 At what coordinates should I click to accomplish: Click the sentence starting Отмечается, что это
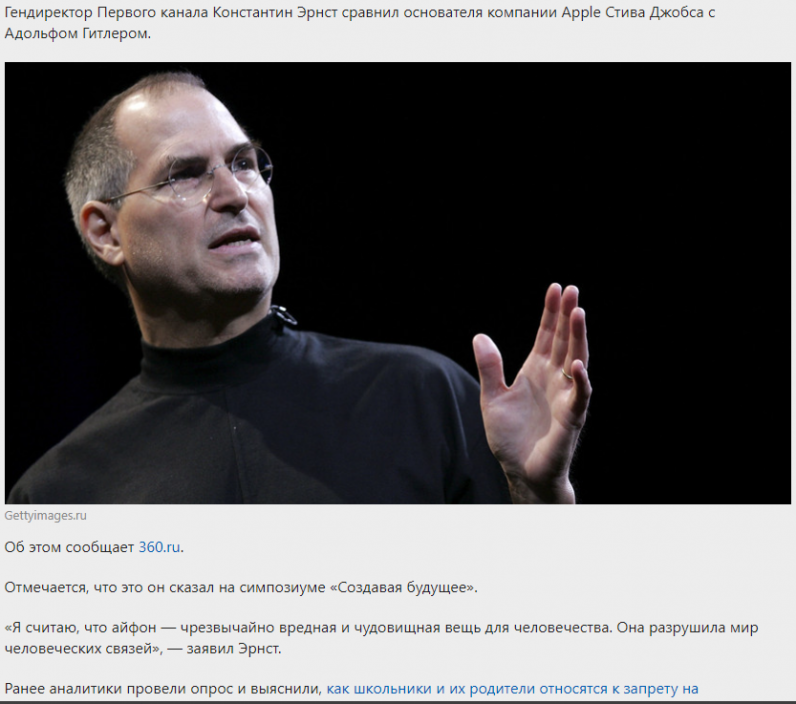(241, 588)
